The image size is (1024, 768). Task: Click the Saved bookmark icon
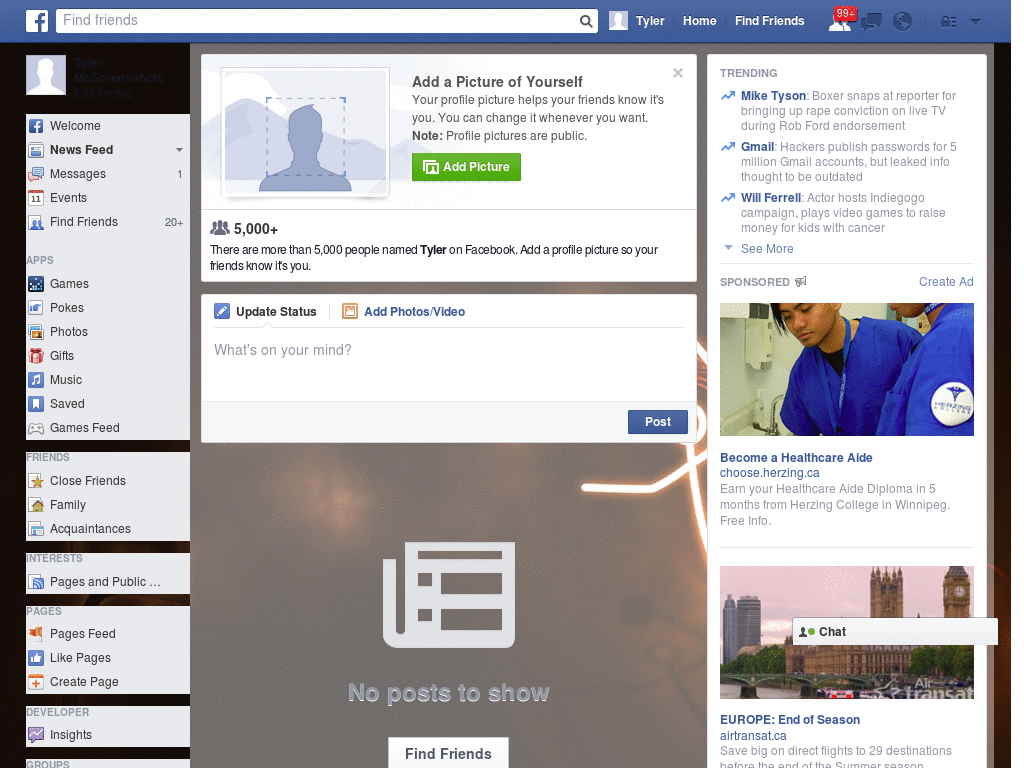coord(36,404)
